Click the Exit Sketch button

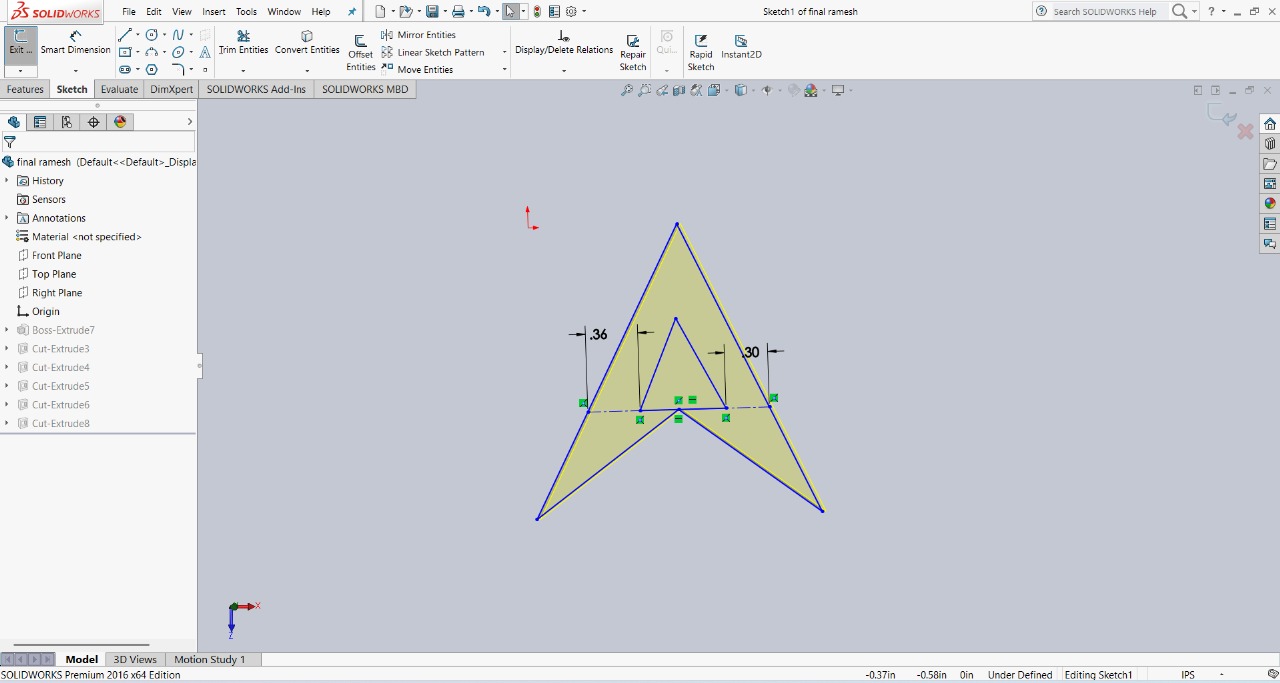20,43
